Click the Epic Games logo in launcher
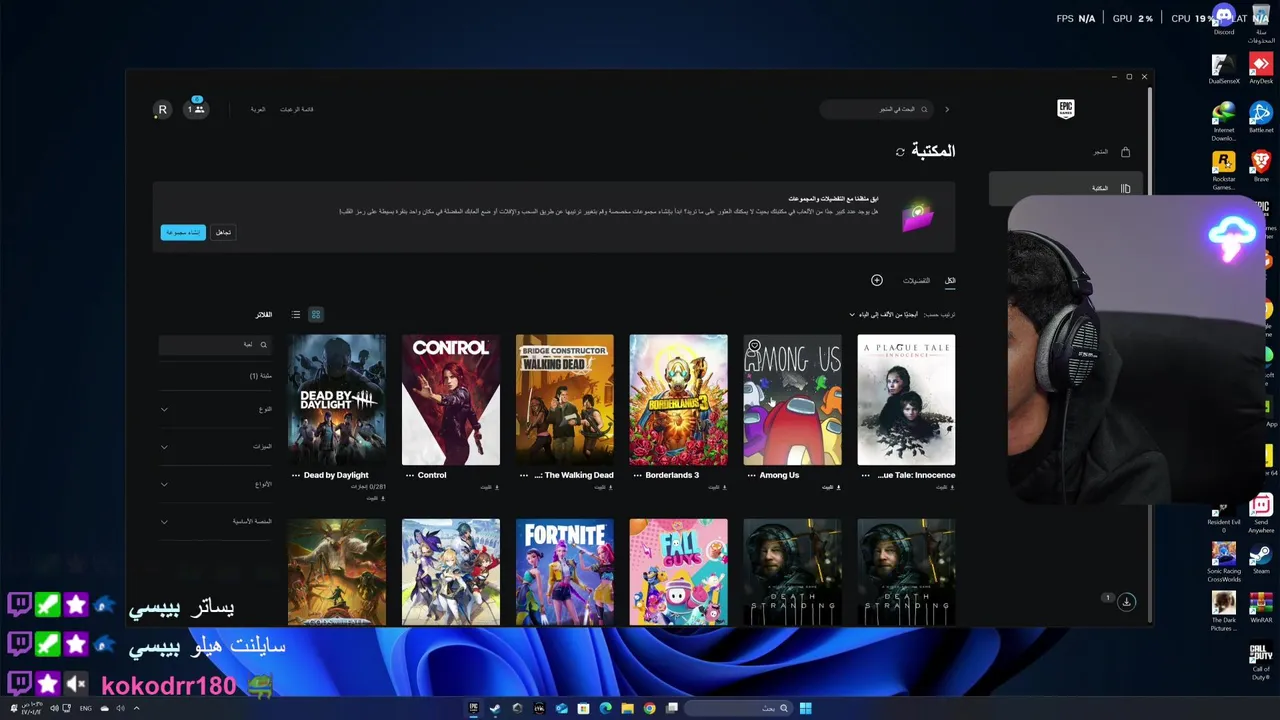This screenshot has height=720, width=1280. click(x=1065, y=109)
